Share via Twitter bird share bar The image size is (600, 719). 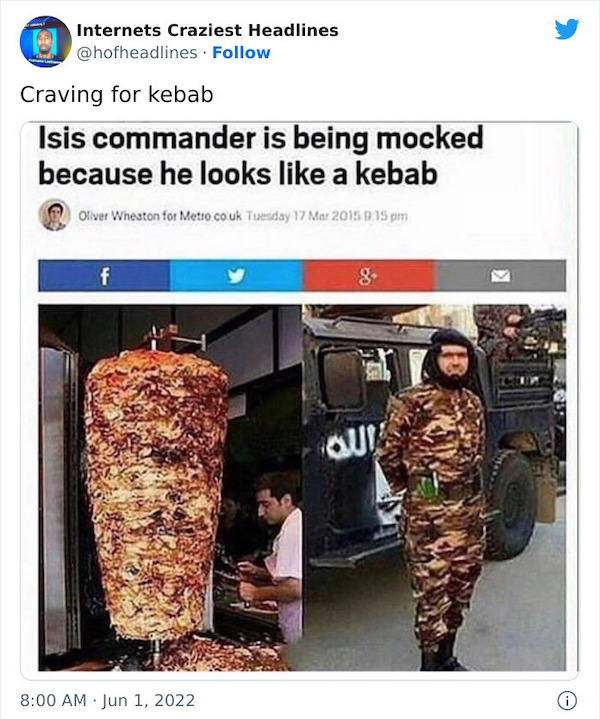pos(236,276)
